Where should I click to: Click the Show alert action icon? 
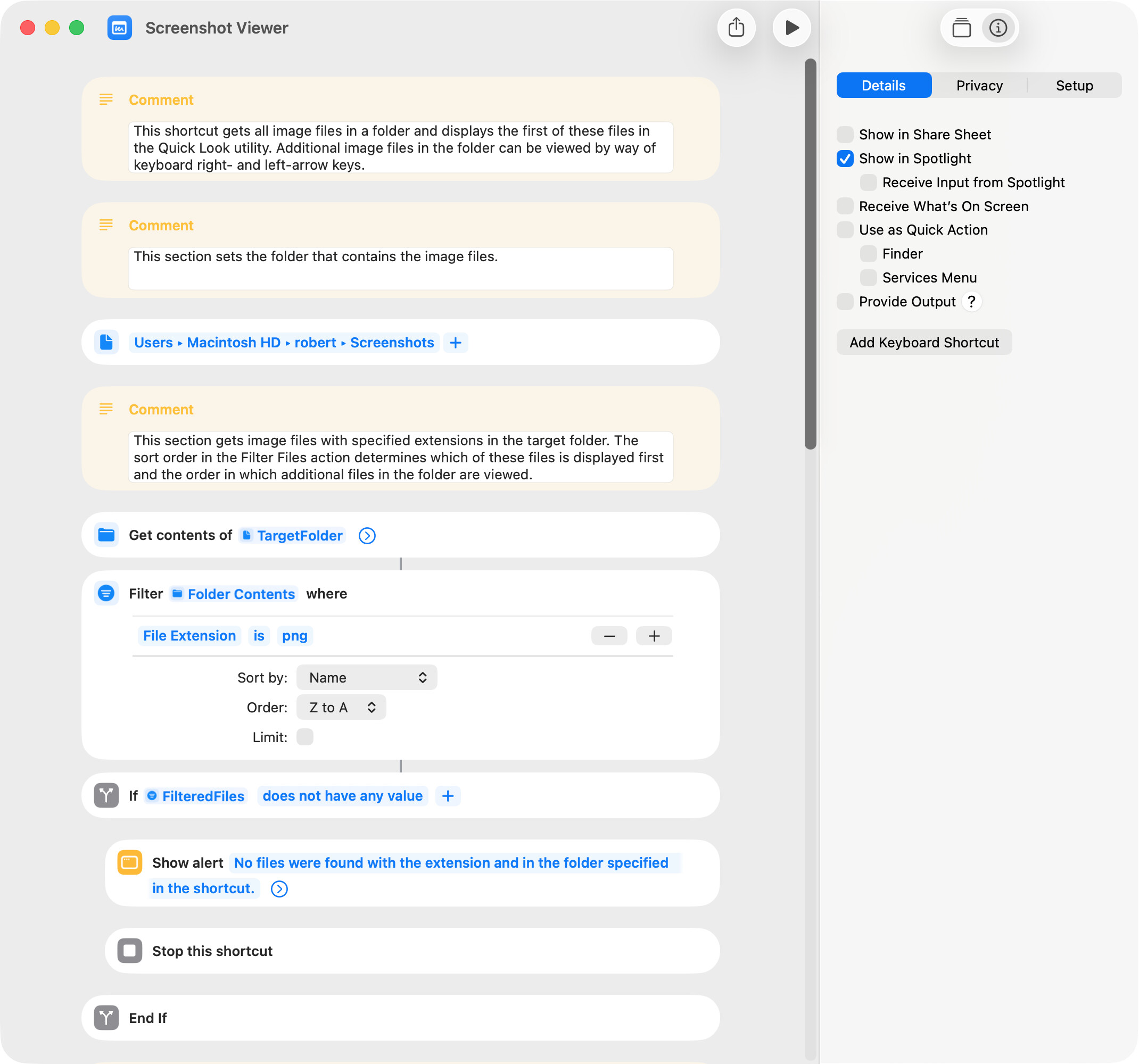(129, 862)
